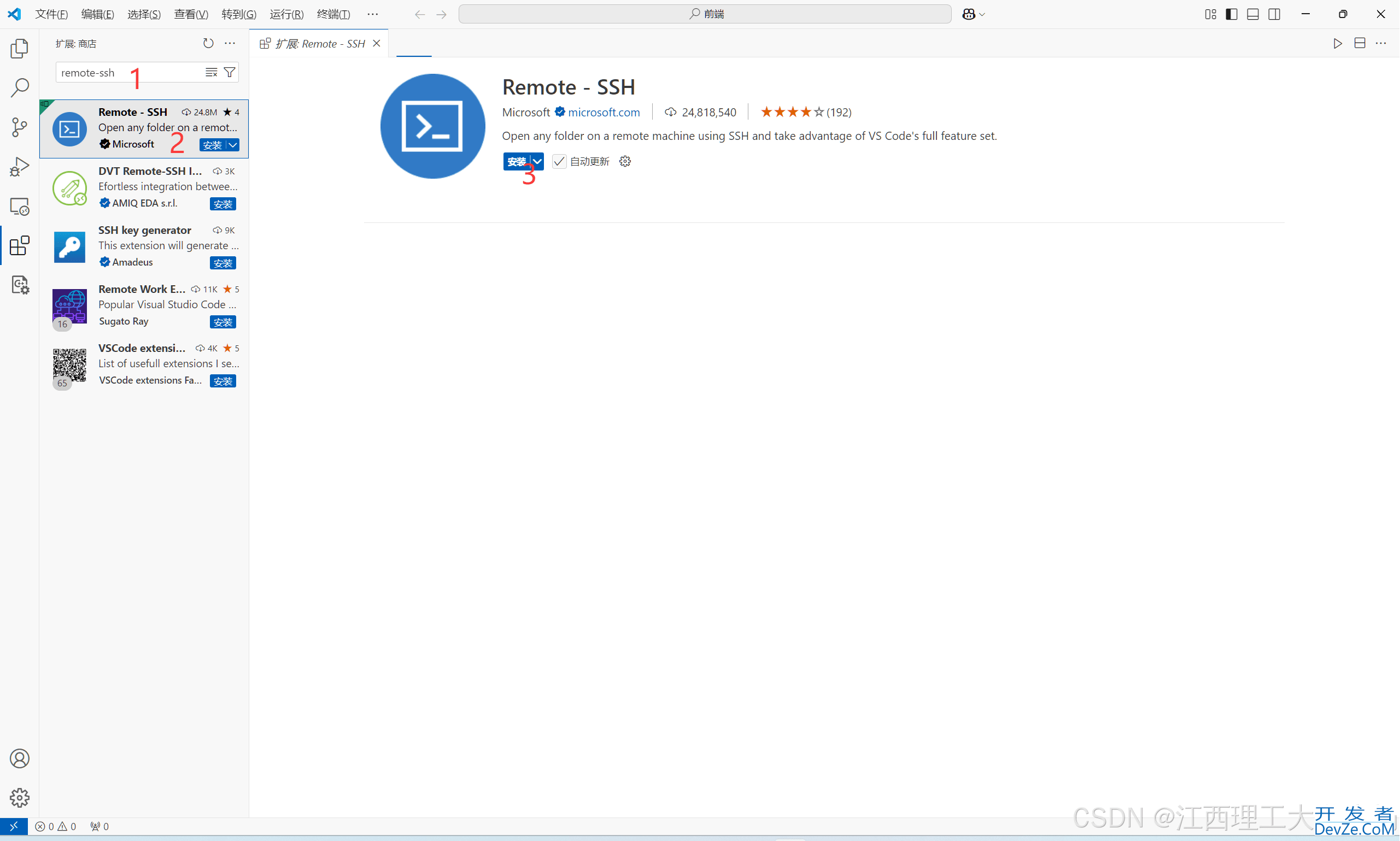The width and height of the screenshot is (1400, 841).
Task: Click the Remote - SSH large logo
Action: 432,126
